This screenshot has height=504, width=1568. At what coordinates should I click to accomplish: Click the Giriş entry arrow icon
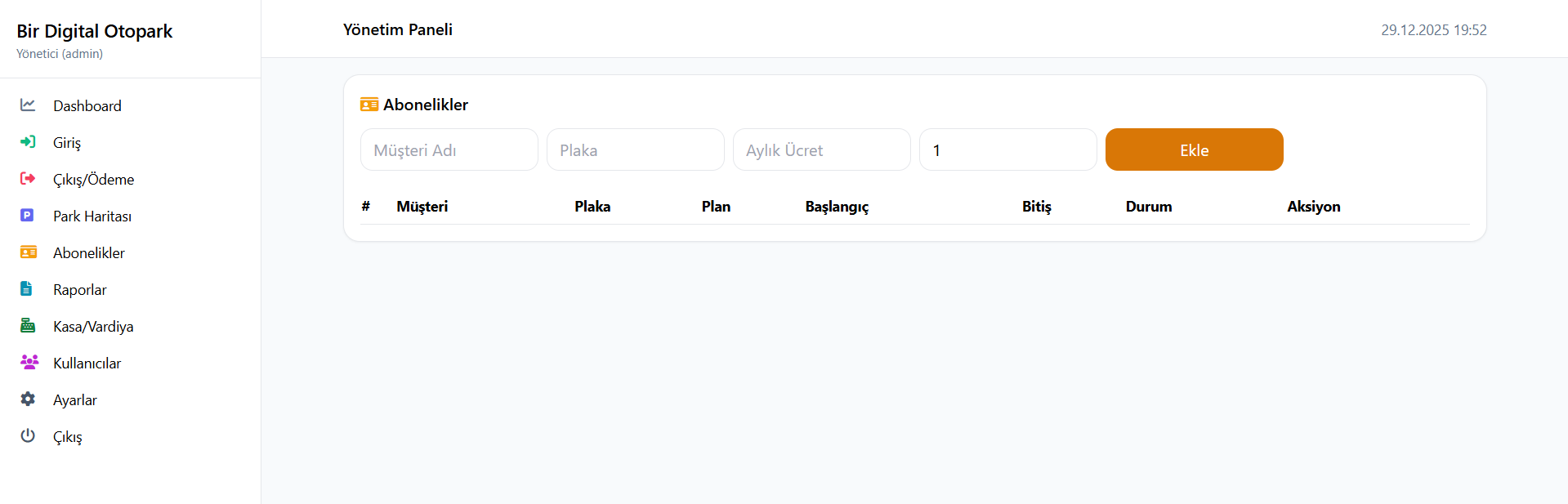click(x=28, y=142)
